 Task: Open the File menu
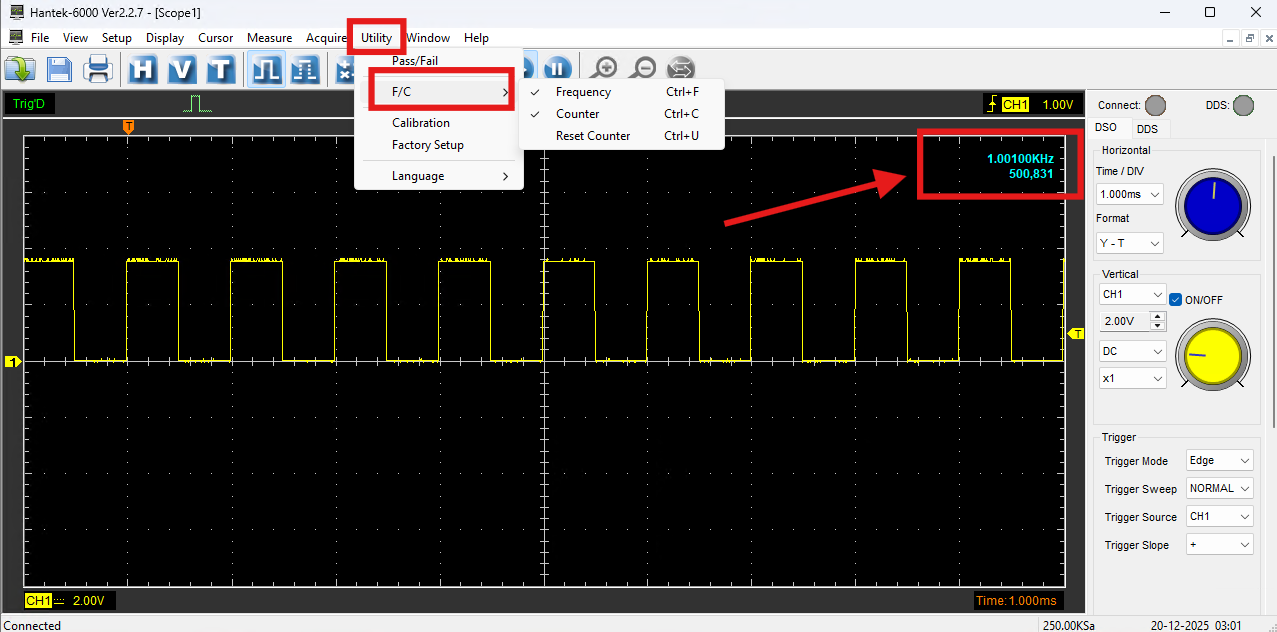[40, 38]
